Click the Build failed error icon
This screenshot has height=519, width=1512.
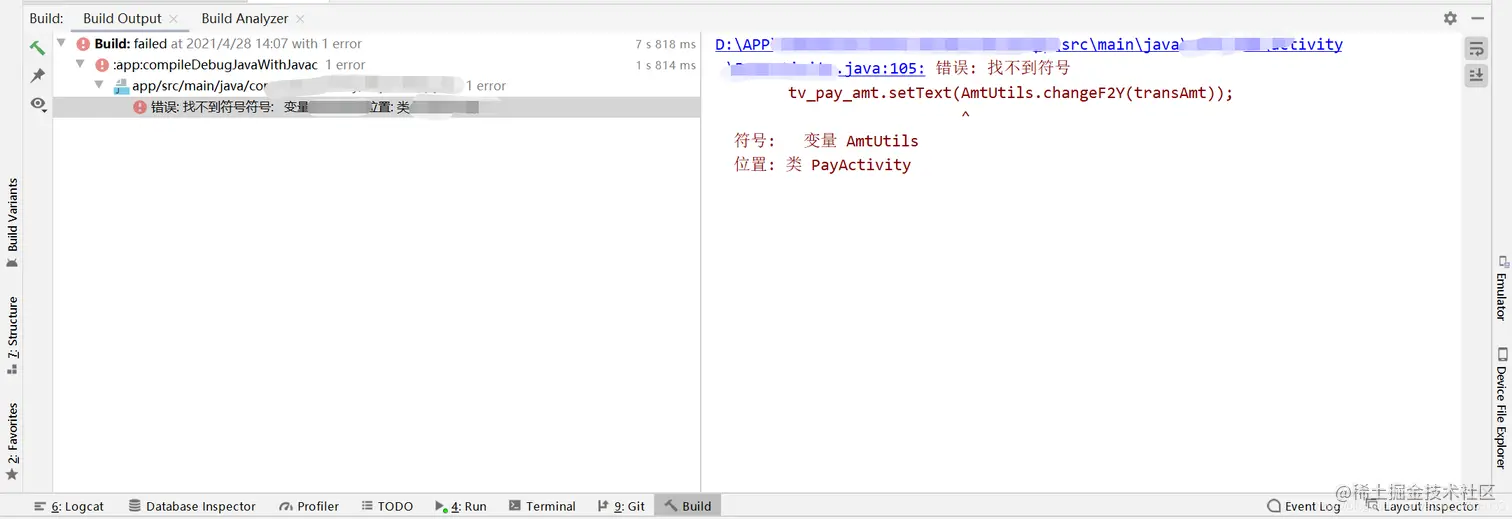coord(83,44)
